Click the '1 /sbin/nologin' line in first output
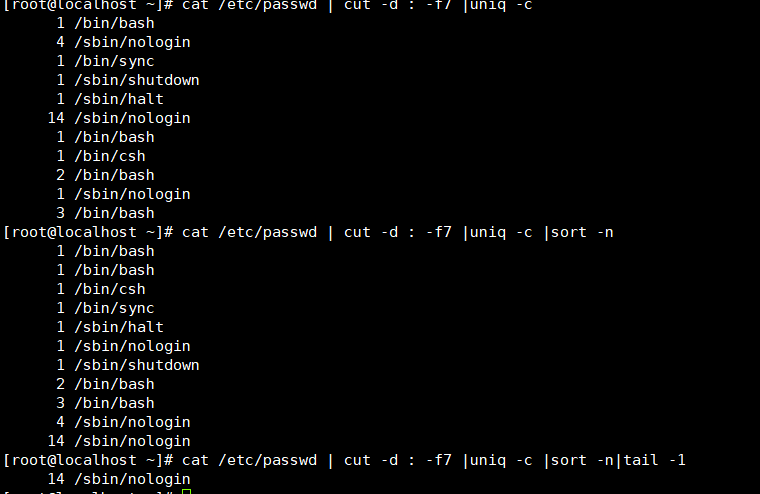Screen dimensions: 760x494 (x=123, y=194)
